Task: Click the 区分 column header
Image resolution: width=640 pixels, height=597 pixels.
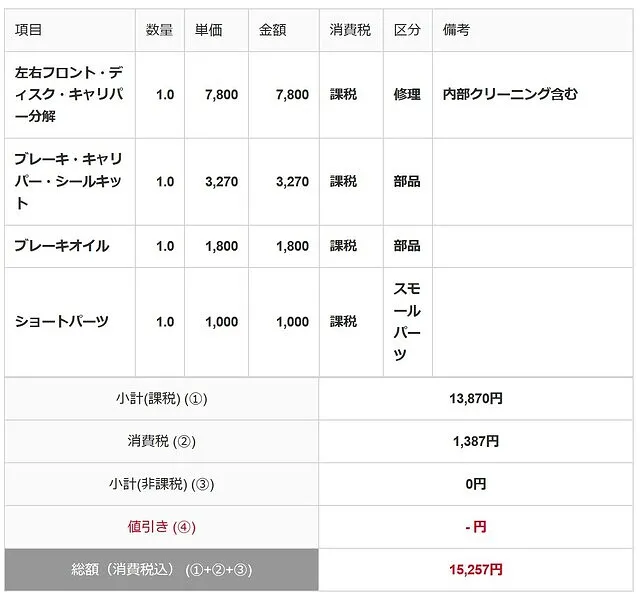Action: click(x=407, y=30)
